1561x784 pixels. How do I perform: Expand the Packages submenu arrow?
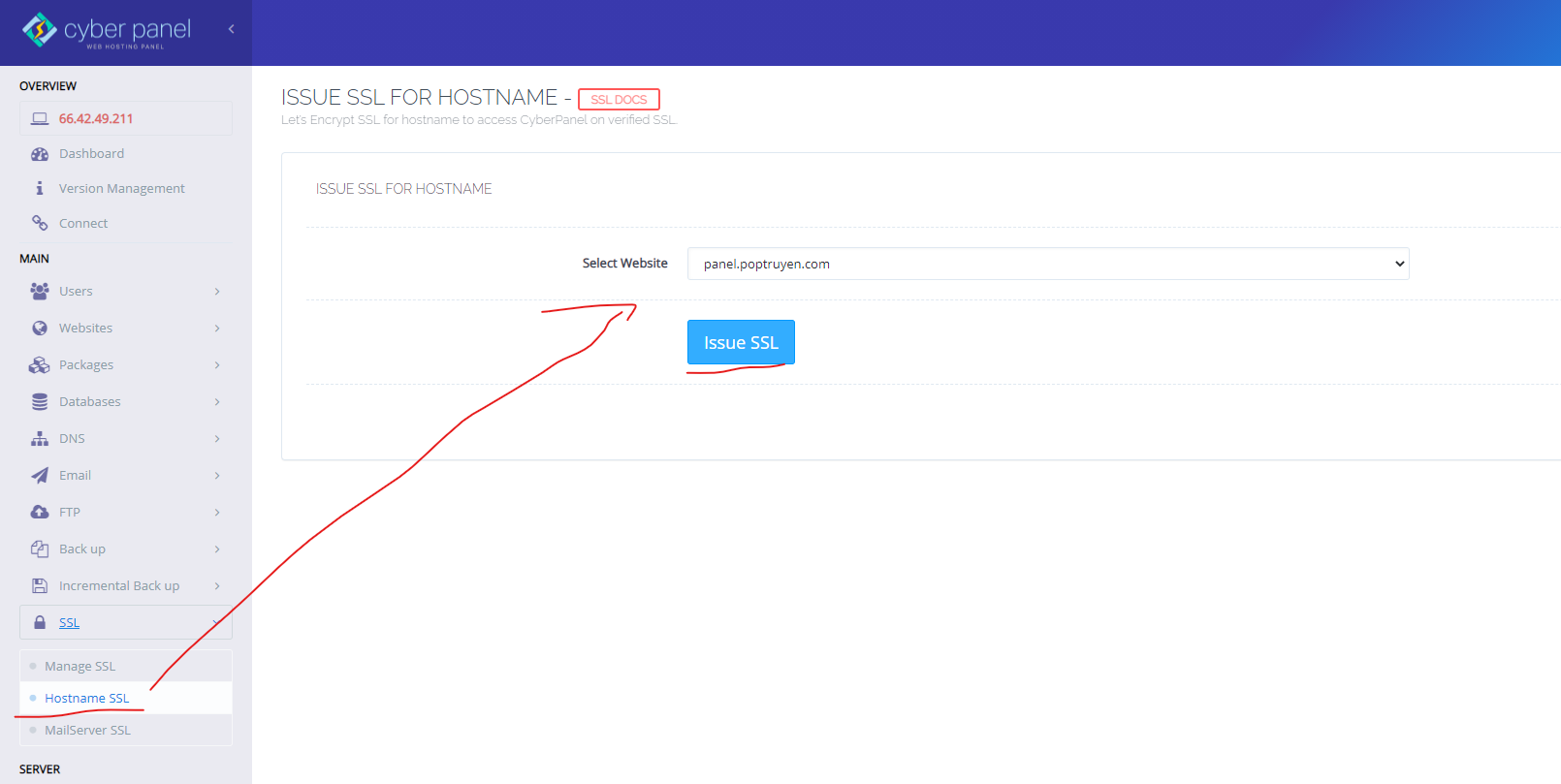217,364
